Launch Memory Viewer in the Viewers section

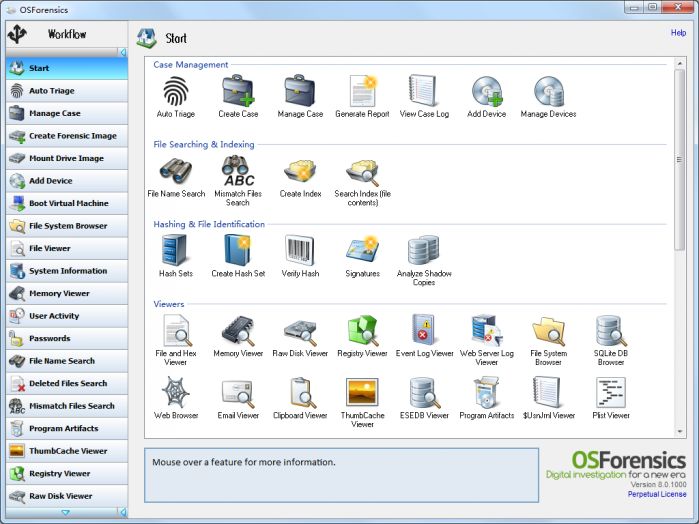(x=238, y=331)
